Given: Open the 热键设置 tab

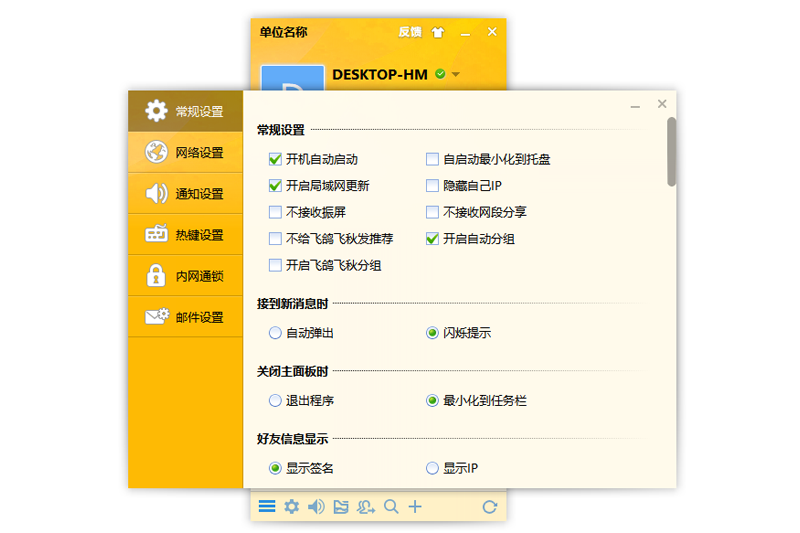Looking at the screenshot, I should 185,235.
